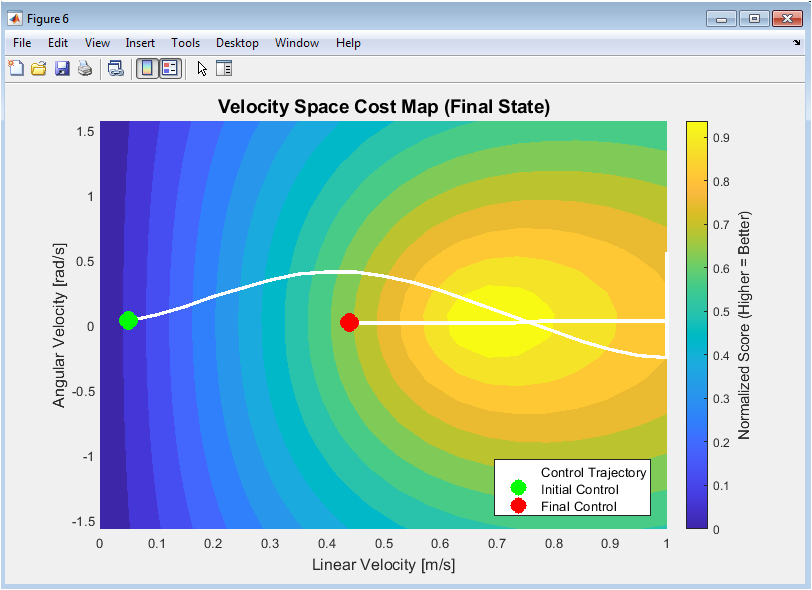Open the Desktop menu
Screen dimensions: 812x590
pos(237,43)
